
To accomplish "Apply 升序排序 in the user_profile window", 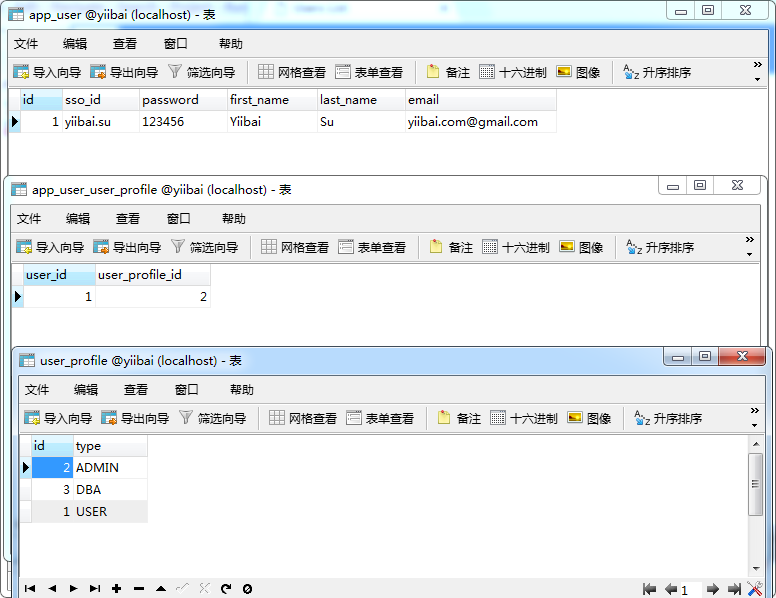I will pyautogui.click(x=668, y=418).
